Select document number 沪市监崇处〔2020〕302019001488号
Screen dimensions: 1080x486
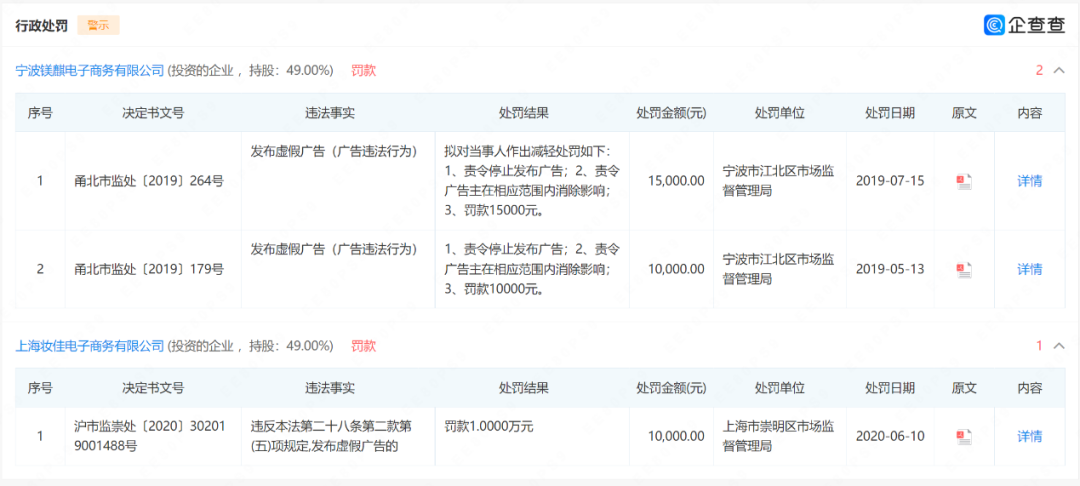pos(149,436)
